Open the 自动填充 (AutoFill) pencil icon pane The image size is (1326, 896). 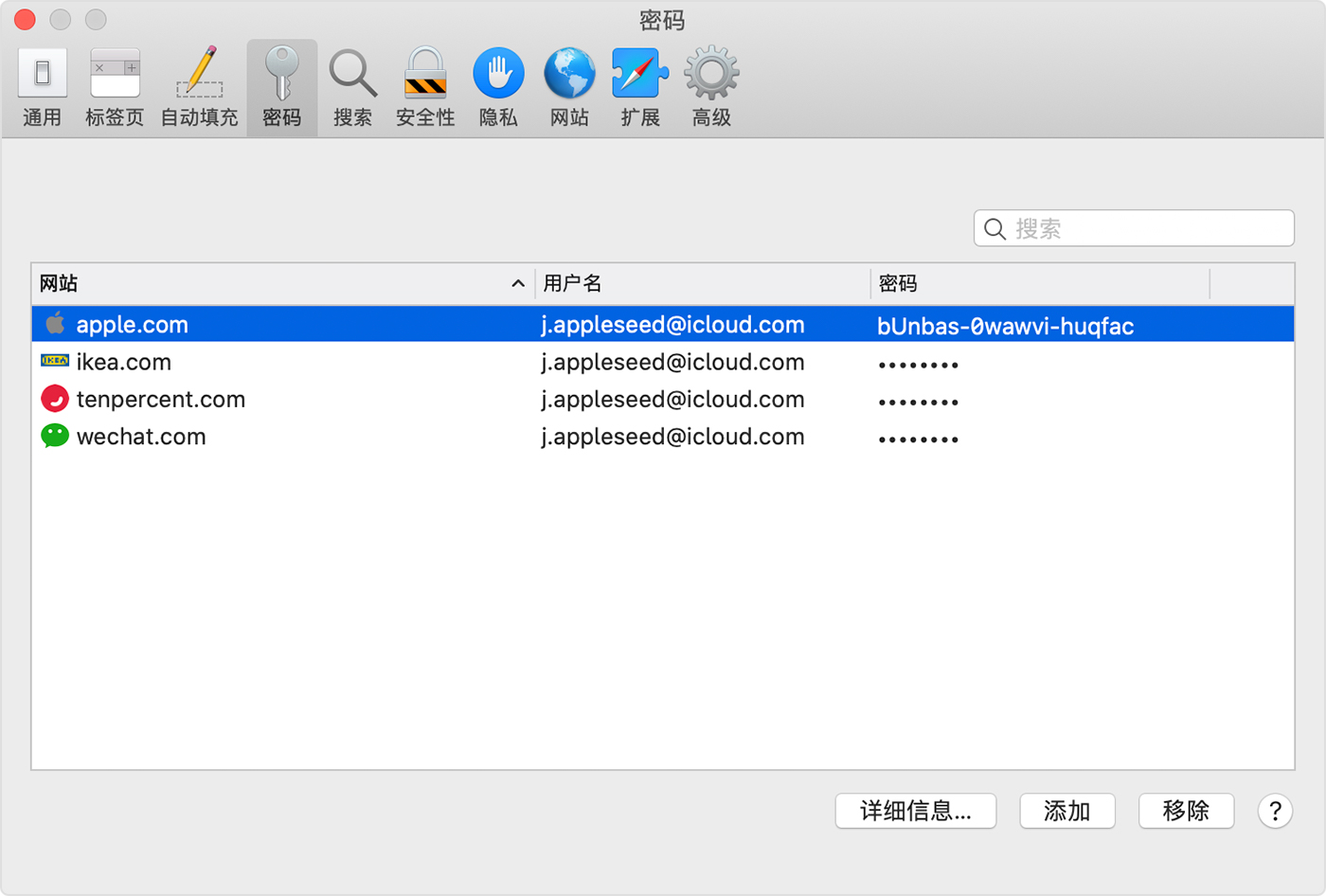point(199,87)
